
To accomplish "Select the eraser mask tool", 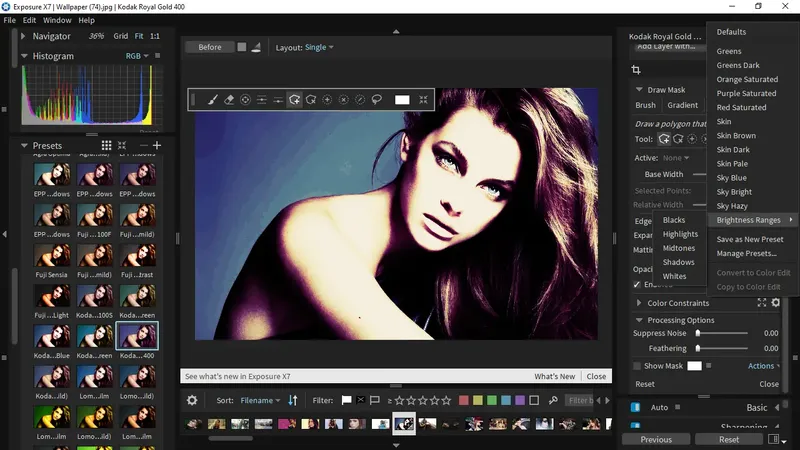I will [x=229, y=100].
